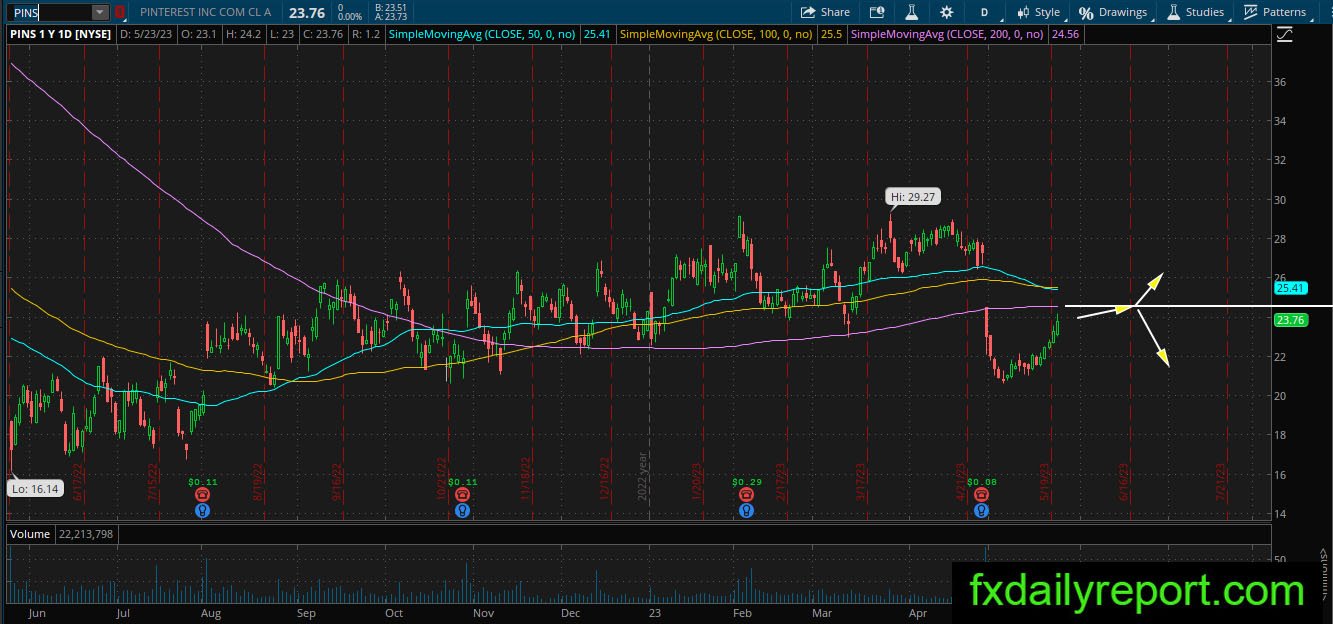This screenshot has width=1333, height=624.
Task: Click the Lo: 16.14 price bubble
Action: (34, 489)
